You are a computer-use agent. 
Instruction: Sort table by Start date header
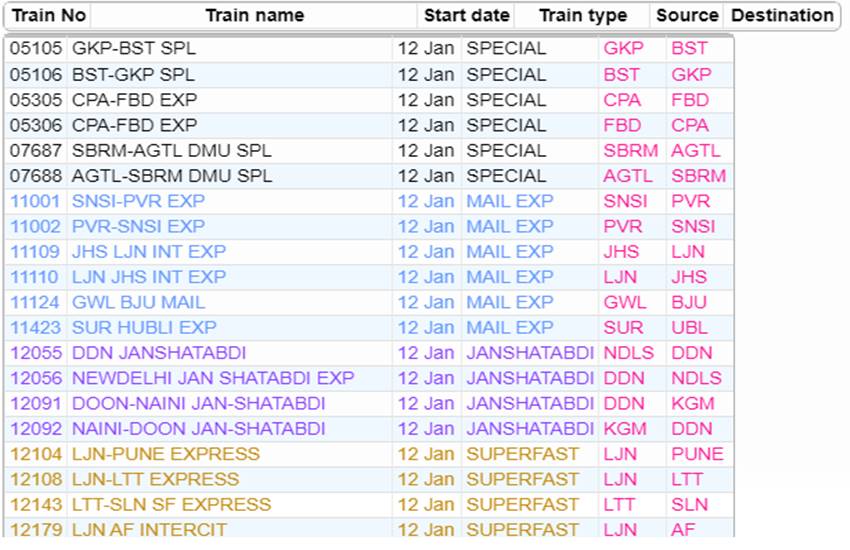coord(466,16)
